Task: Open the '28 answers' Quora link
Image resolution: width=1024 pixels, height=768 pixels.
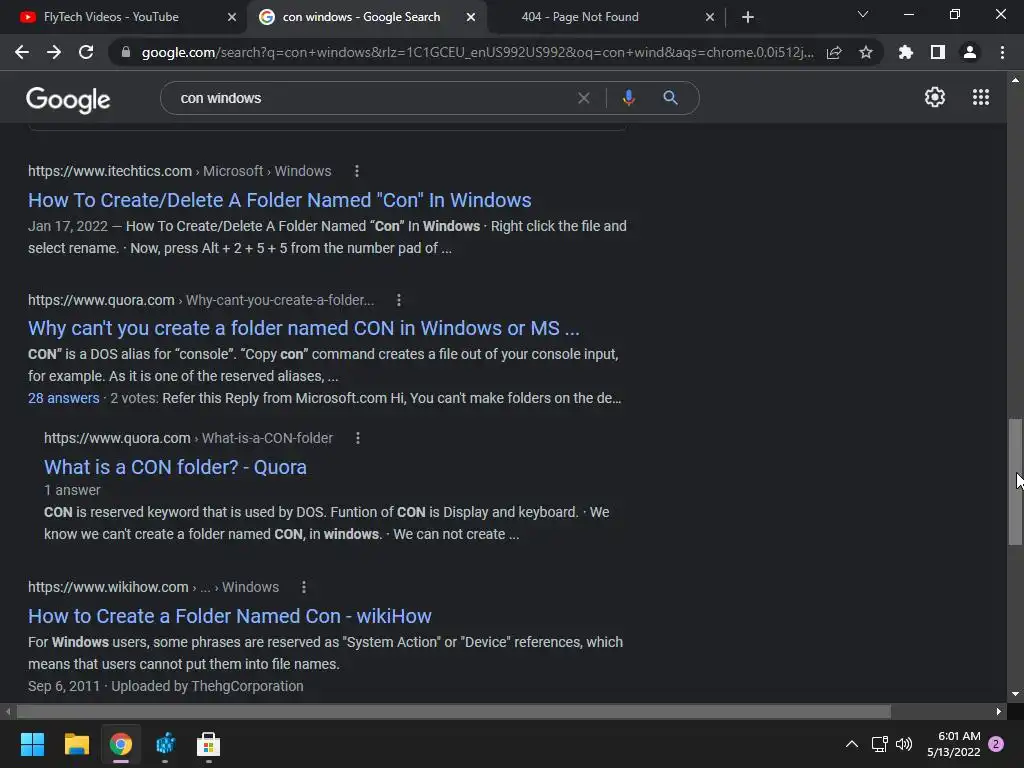Action: (x=63, y=398)
